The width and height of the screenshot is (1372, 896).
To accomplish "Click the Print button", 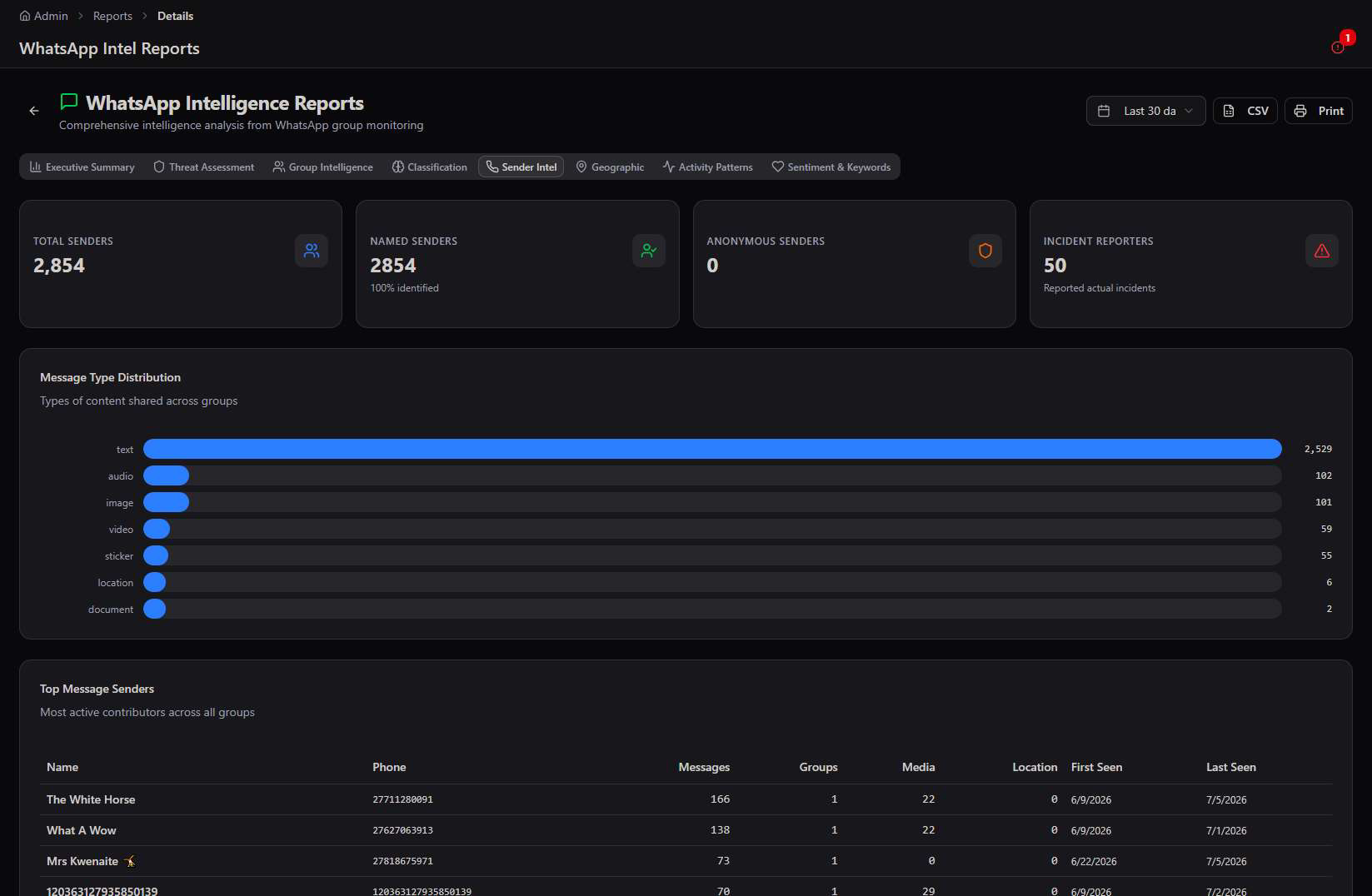I will (1319, 111).
